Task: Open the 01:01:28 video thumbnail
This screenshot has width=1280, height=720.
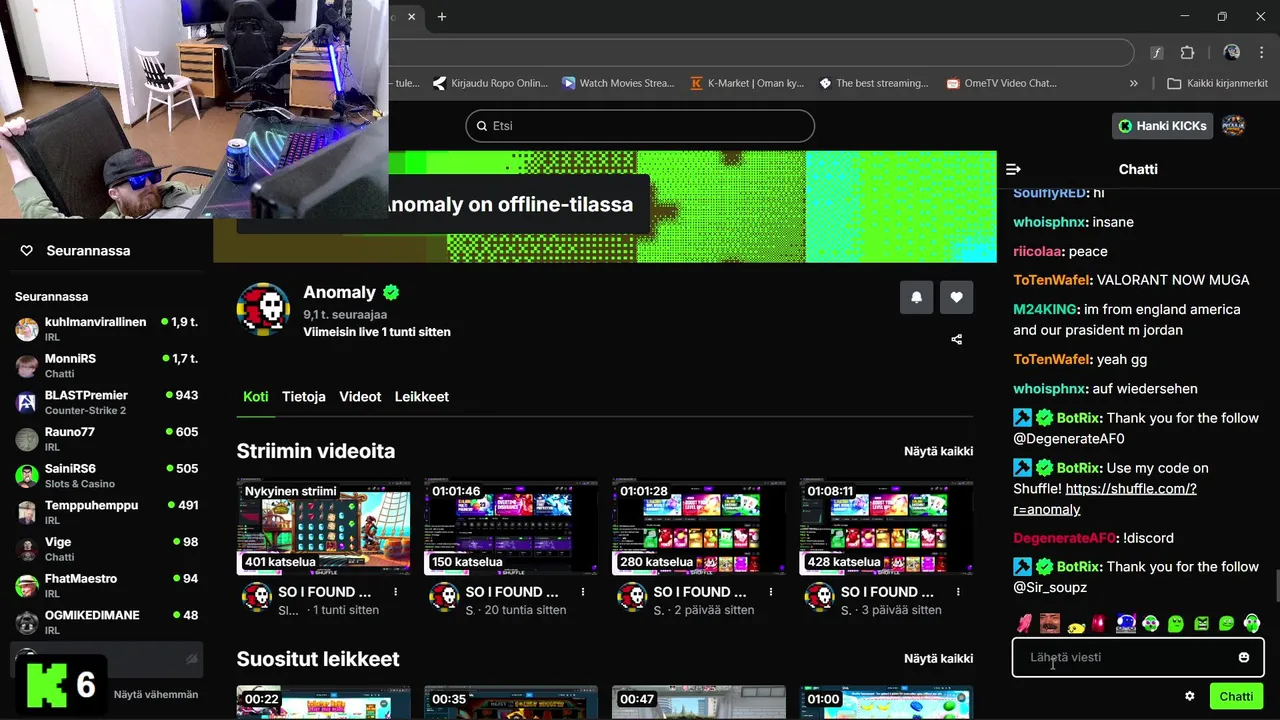Action: [698, 527]
